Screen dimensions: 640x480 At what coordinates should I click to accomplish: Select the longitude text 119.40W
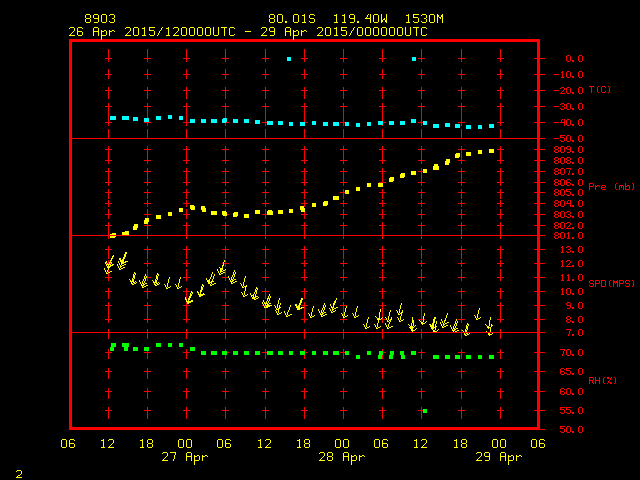coord(360,19)
